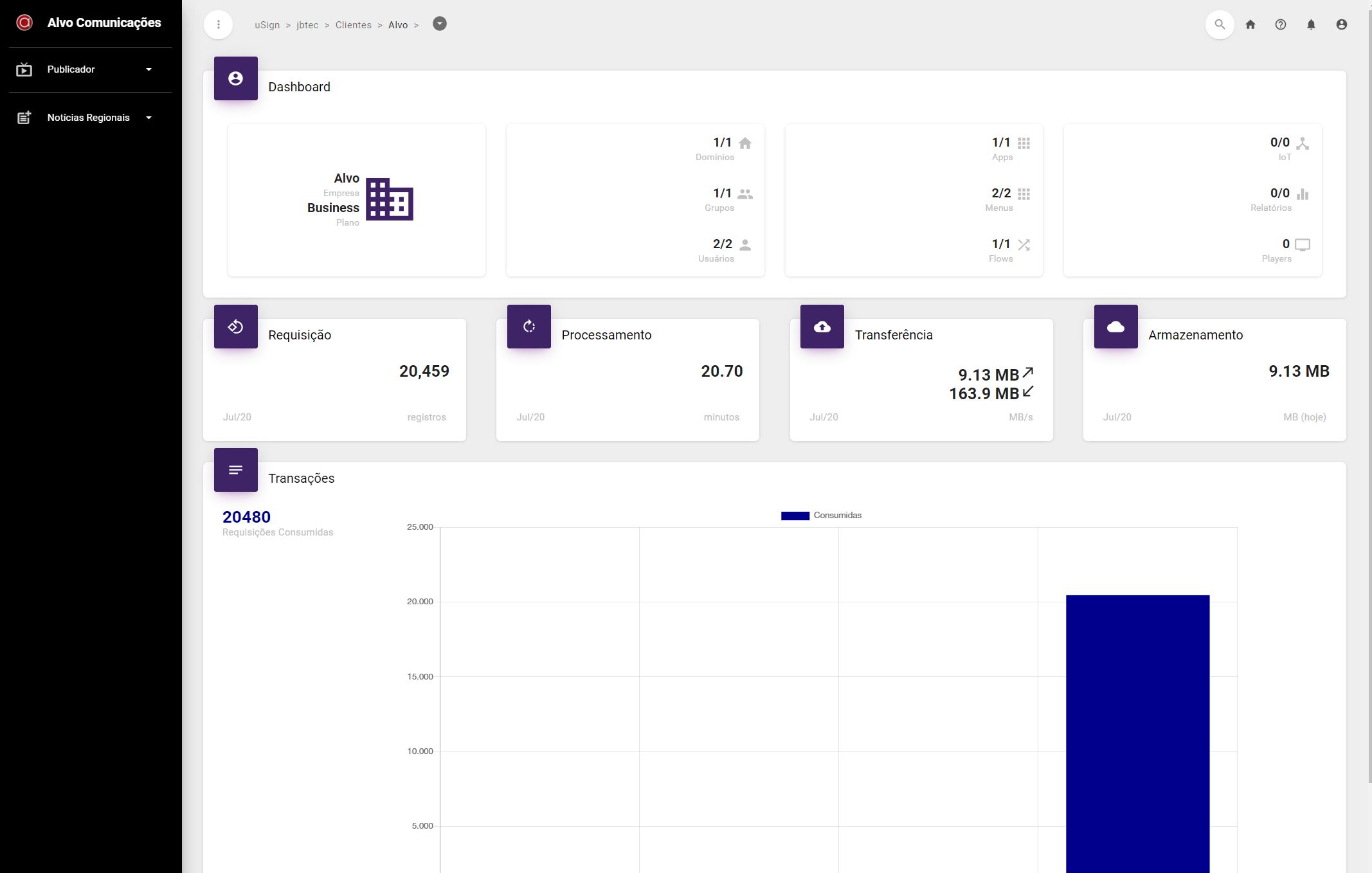Click the Transações heading
This screenshot has width=1372, height=873.
click(x=302, y=478)
